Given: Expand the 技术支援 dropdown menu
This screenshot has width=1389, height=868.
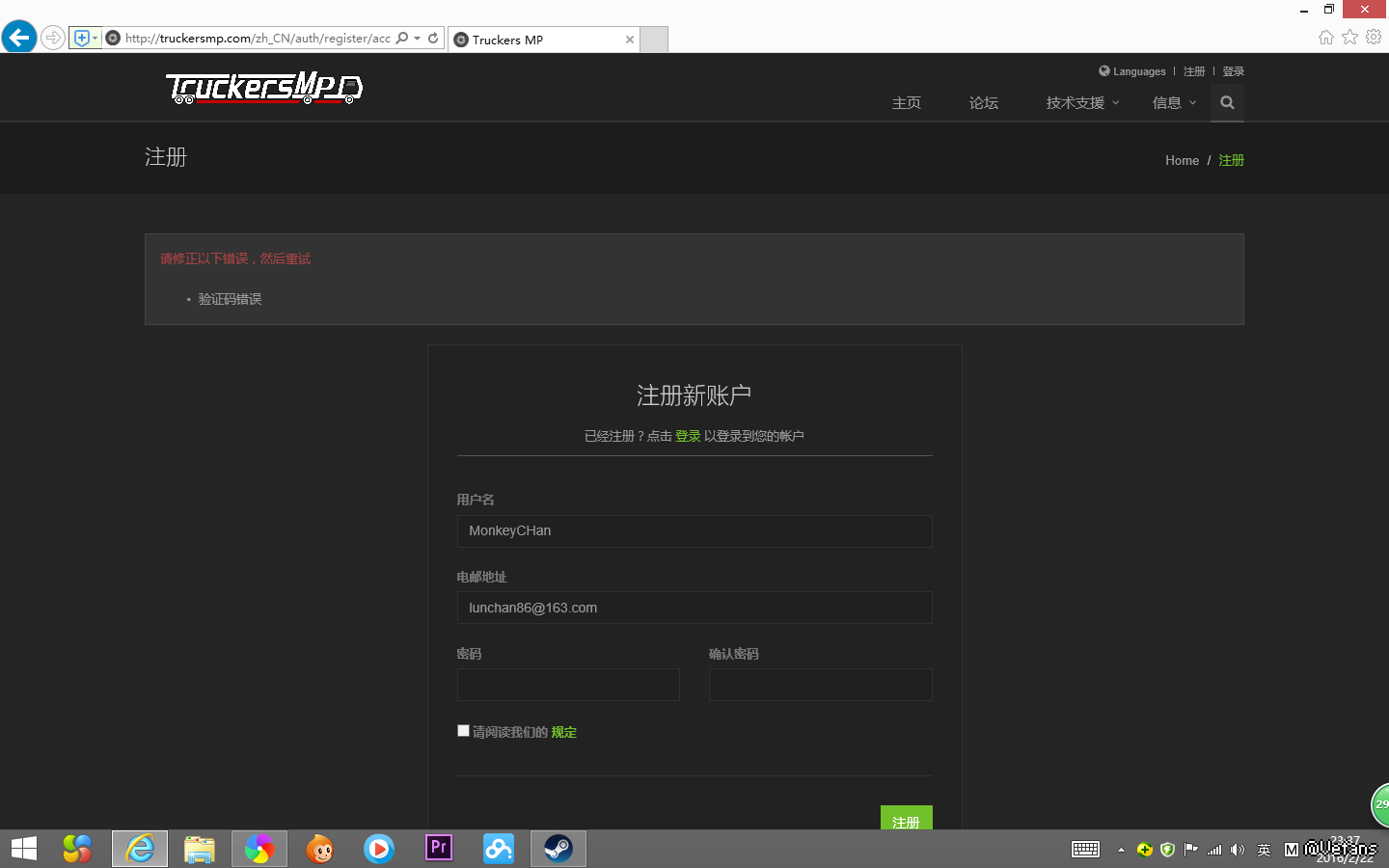Looking at the screenshot, I should [x=1083, y=103].
